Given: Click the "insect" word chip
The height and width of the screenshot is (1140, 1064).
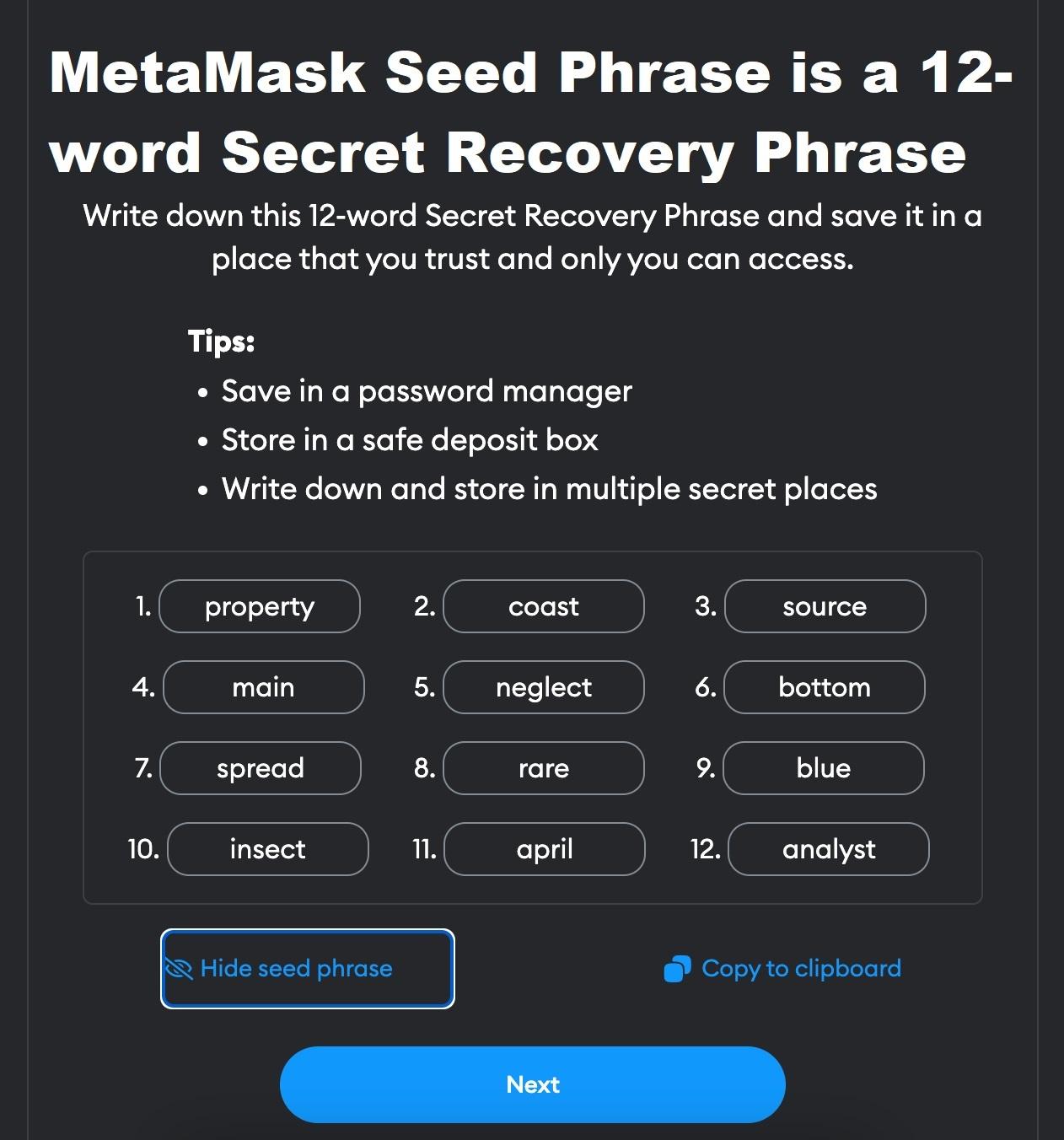Looking at the screenshot, I should (267, 849).
